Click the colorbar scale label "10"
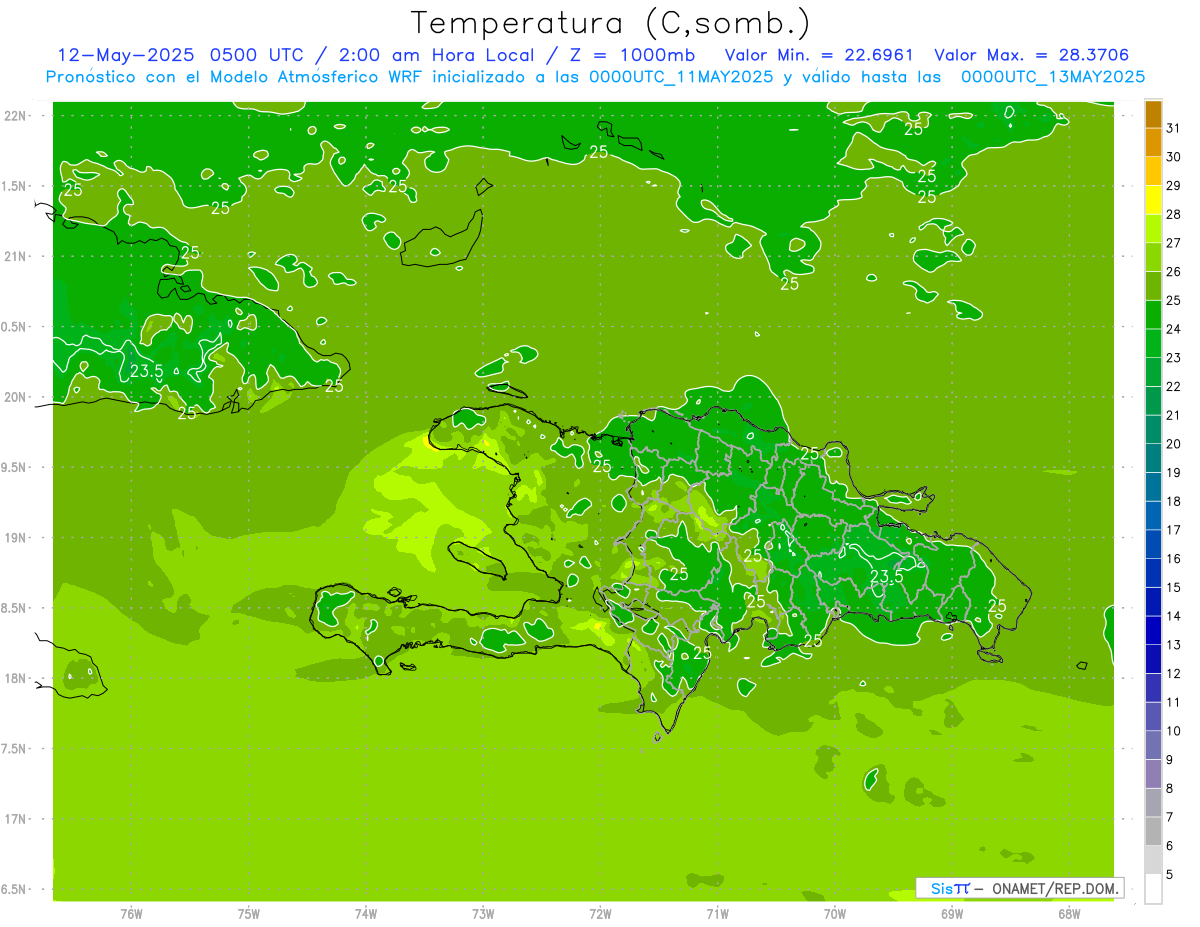The width and height of the screenshot is (1200, 927). (1173, 731)
